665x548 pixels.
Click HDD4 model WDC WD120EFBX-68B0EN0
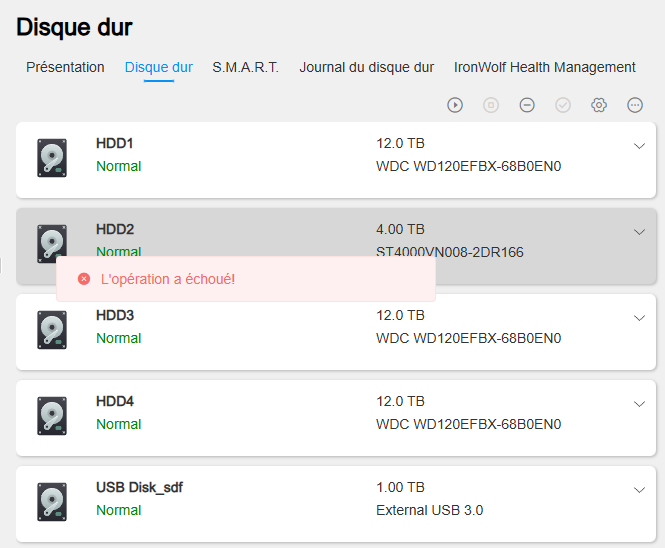pyautogui.click(x=469, y=424)
